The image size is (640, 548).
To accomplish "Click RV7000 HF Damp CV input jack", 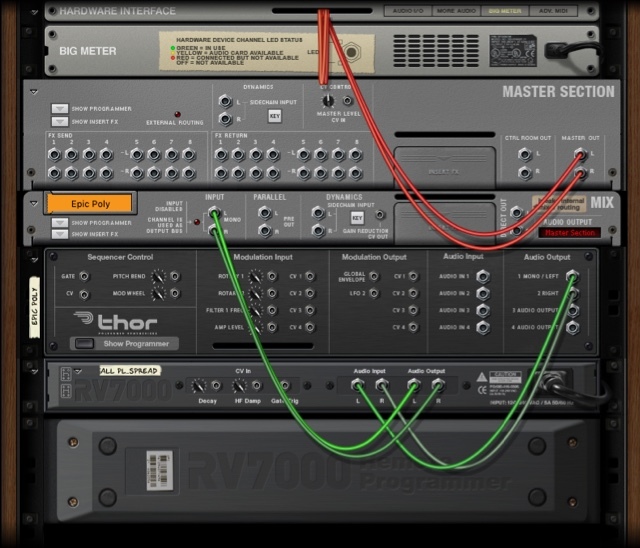I will click(256, 385).
